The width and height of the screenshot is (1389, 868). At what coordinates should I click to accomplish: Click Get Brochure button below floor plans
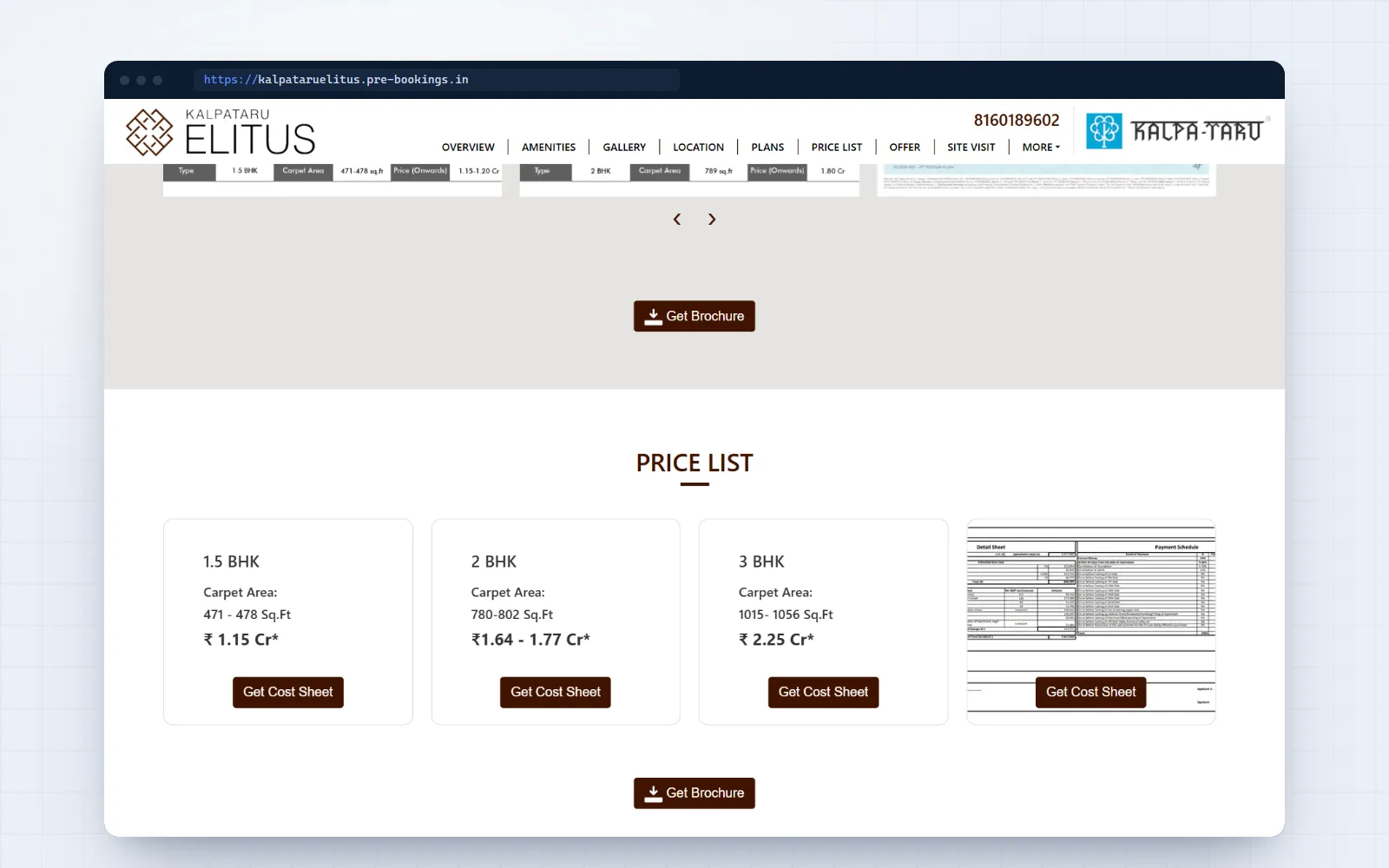pyautogui.click(x=694, y=316)
